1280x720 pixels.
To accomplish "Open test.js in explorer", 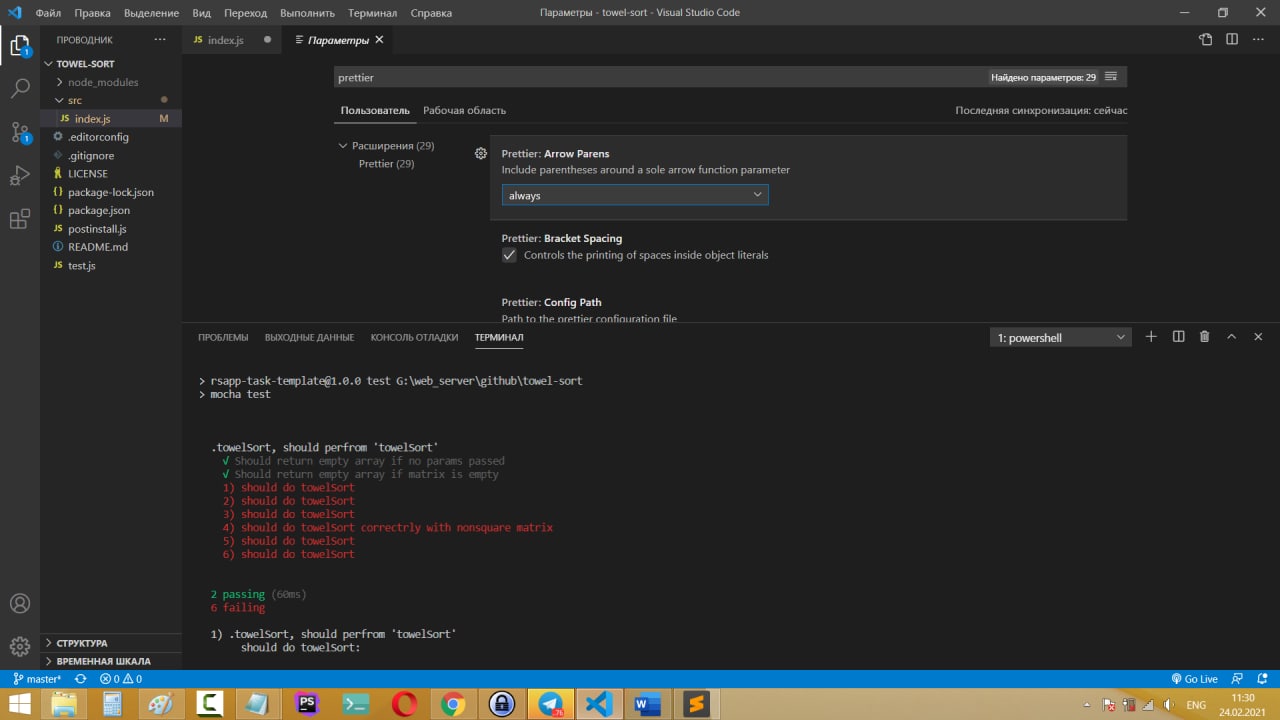I will coord(111,265).
